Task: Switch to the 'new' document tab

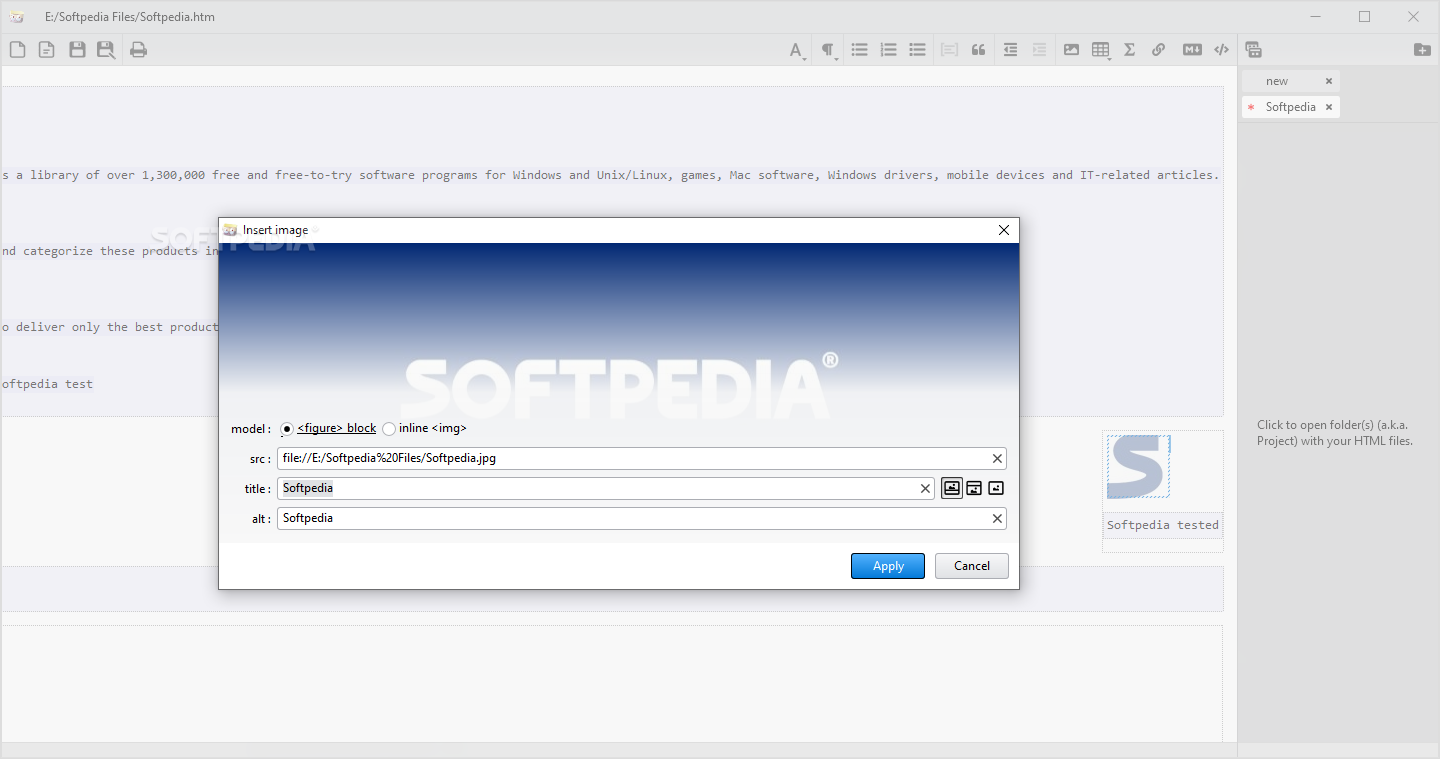Action: coord(1277,81)
